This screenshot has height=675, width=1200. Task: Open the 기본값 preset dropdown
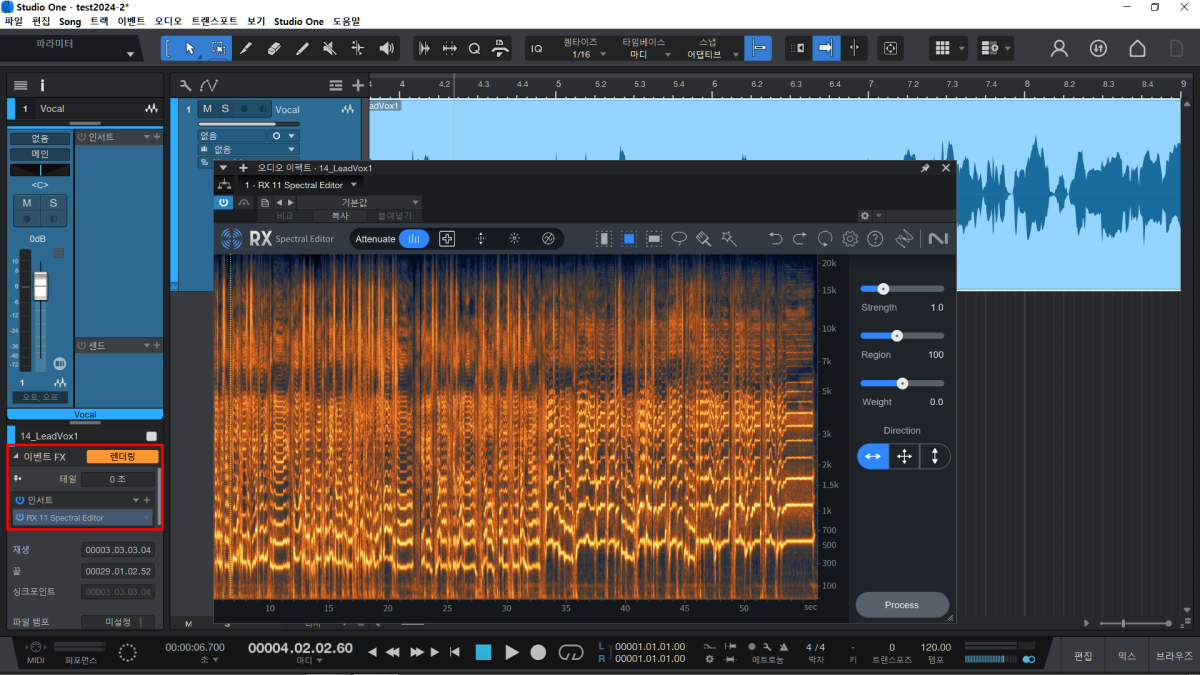[357, 202]
